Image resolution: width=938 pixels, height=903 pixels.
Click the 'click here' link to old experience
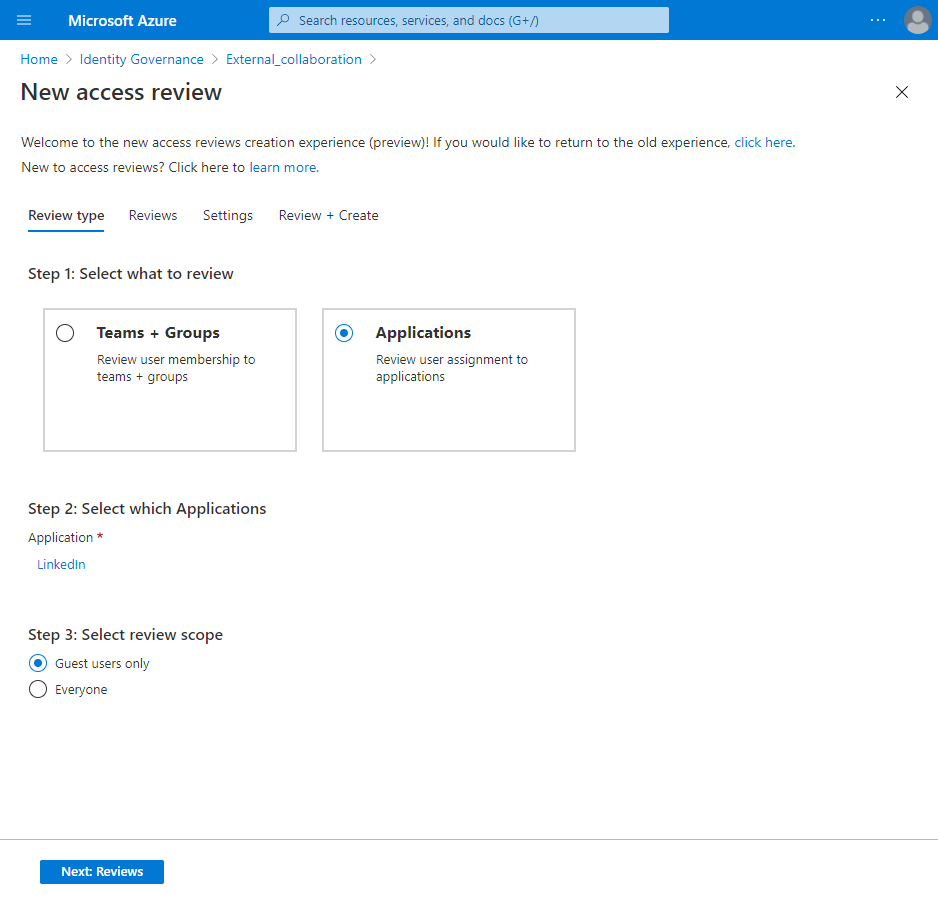coord(763,142)
